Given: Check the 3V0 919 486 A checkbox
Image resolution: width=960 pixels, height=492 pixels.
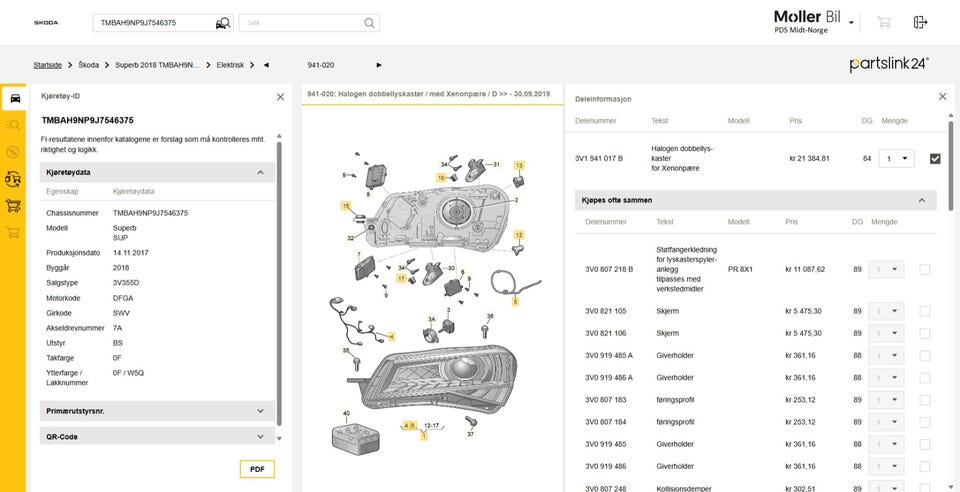Looking at the screenshot, I should tap(924, 378).
